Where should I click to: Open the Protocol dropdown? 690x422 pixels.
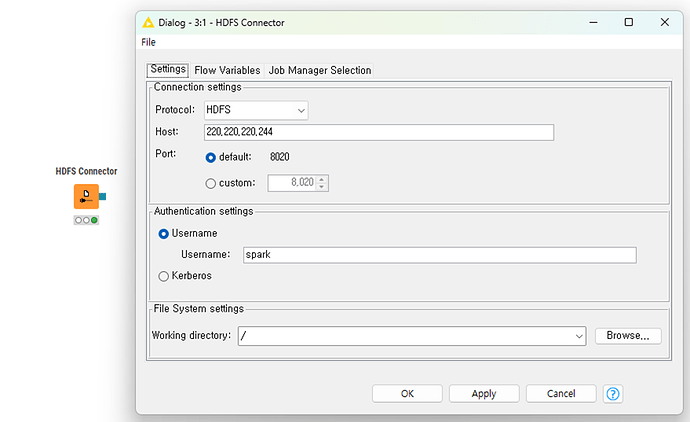(255, 109)
